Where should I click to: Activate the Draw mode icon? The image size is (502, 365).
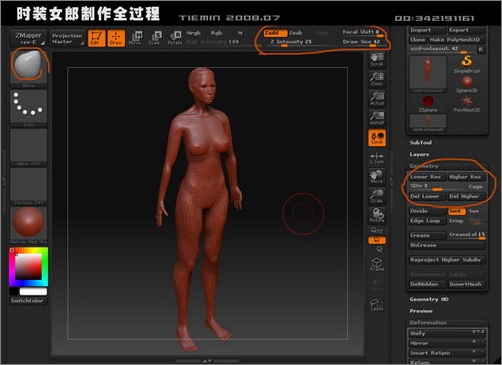pos(116,38)
